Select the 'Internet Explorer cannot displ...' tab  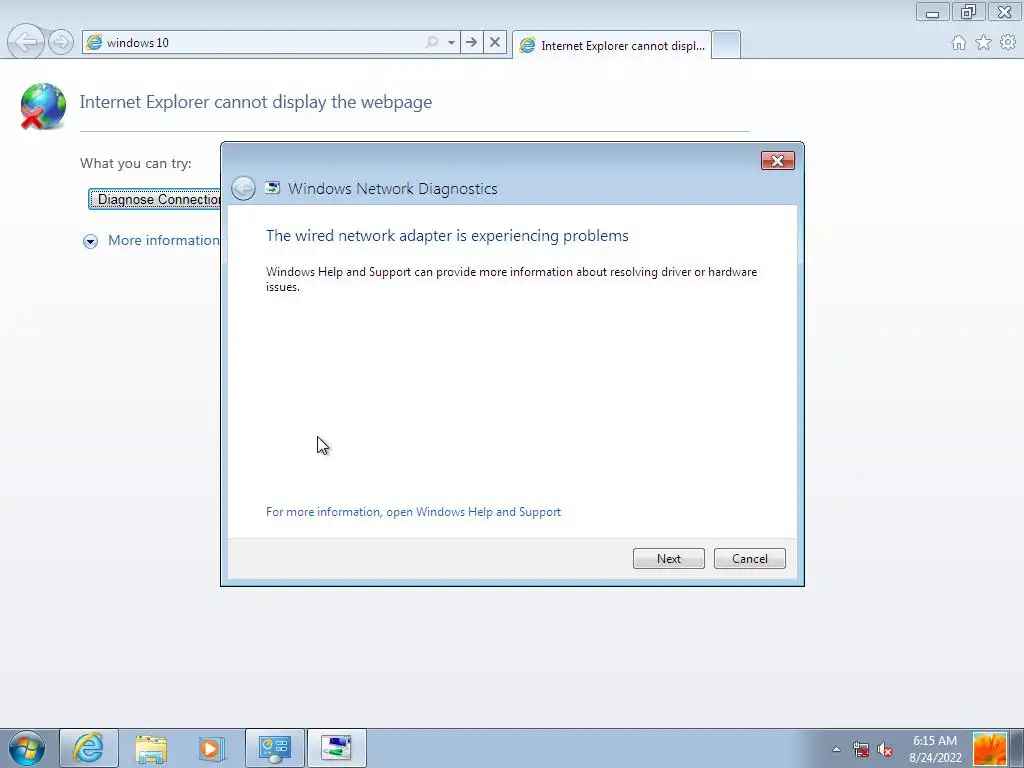pos(612,45)
